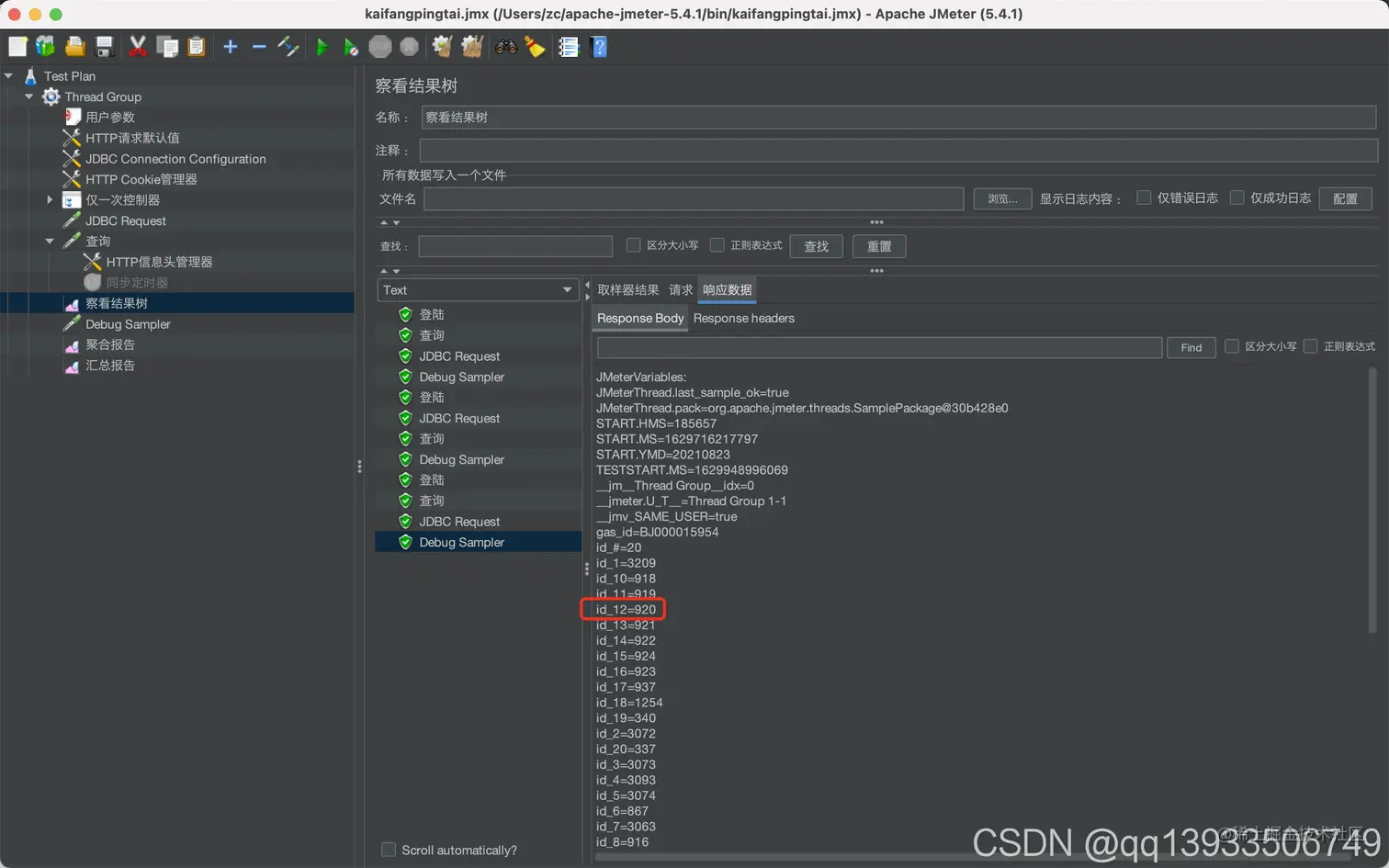Stop the test with the stop-sign icon
1389x868 pixels.
tap(380, 47)
